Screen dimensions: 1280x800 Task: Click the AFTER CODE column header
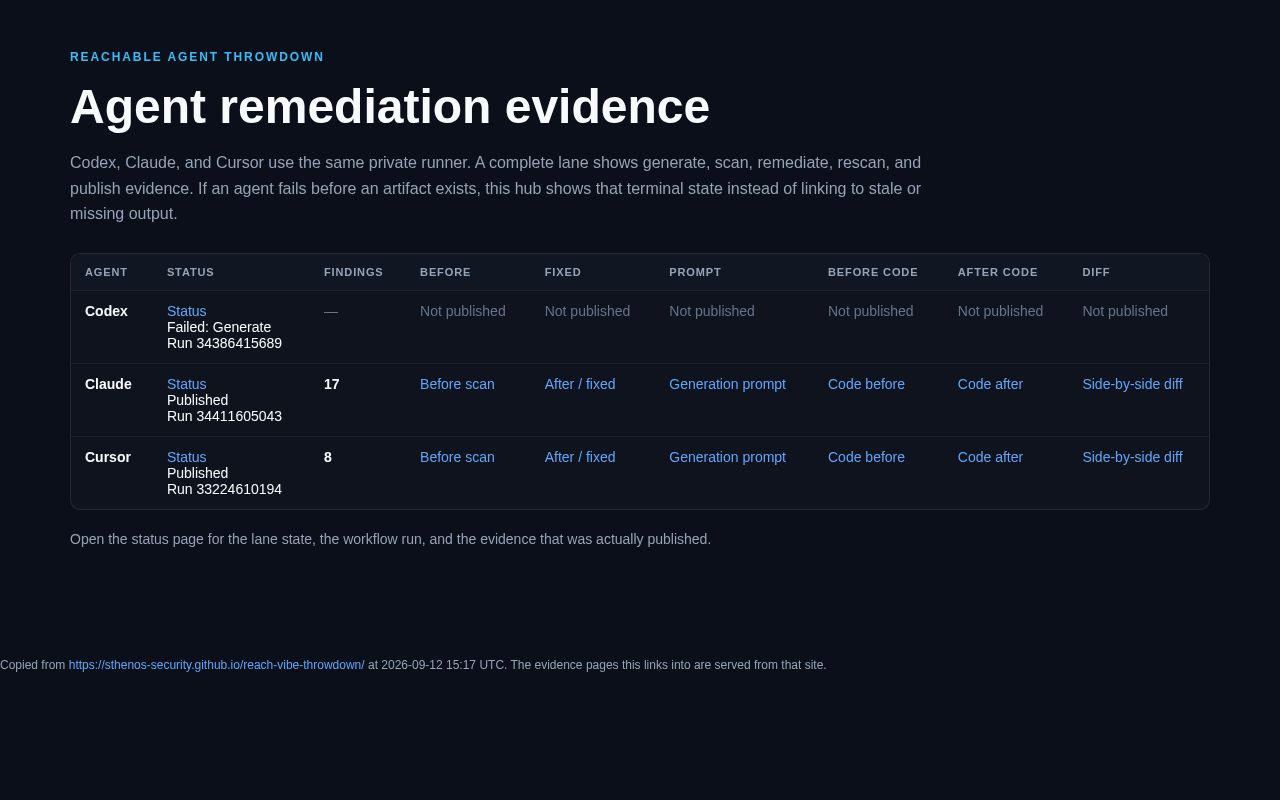tap(998, 272)
